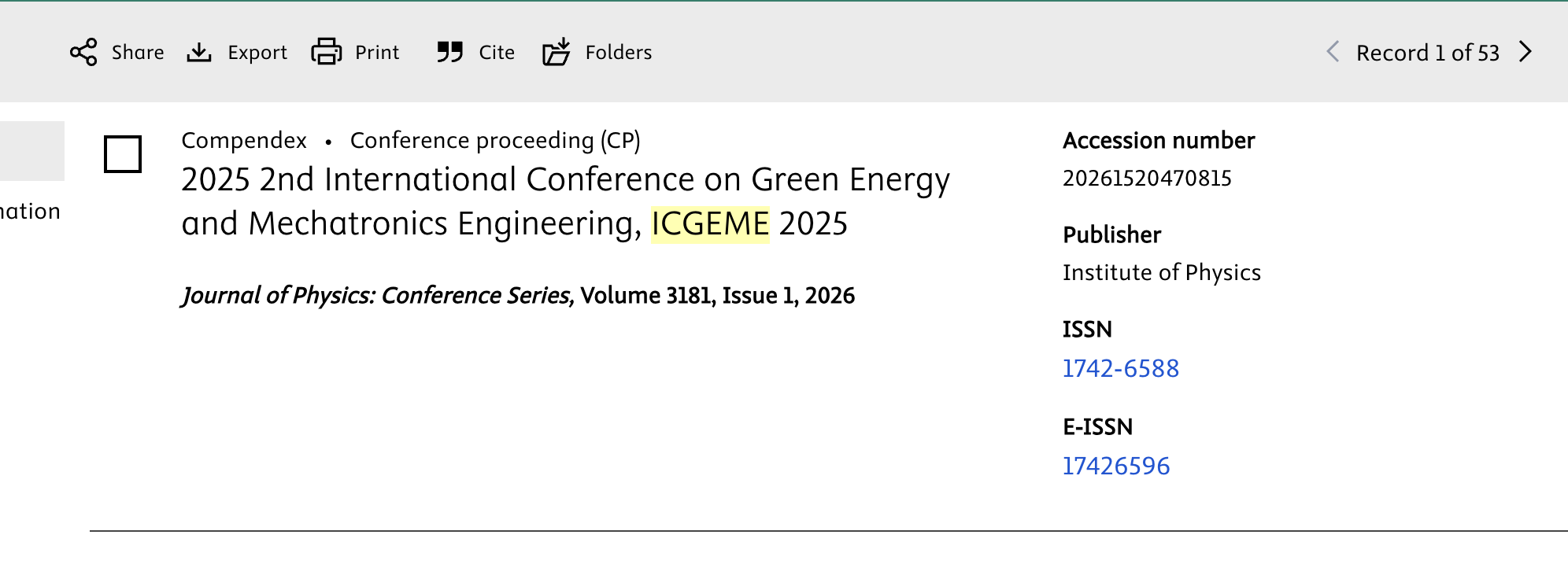The image size is (1568, 579).
Task: Open the E-ISSN 17426596 link
Action: 1115,466
